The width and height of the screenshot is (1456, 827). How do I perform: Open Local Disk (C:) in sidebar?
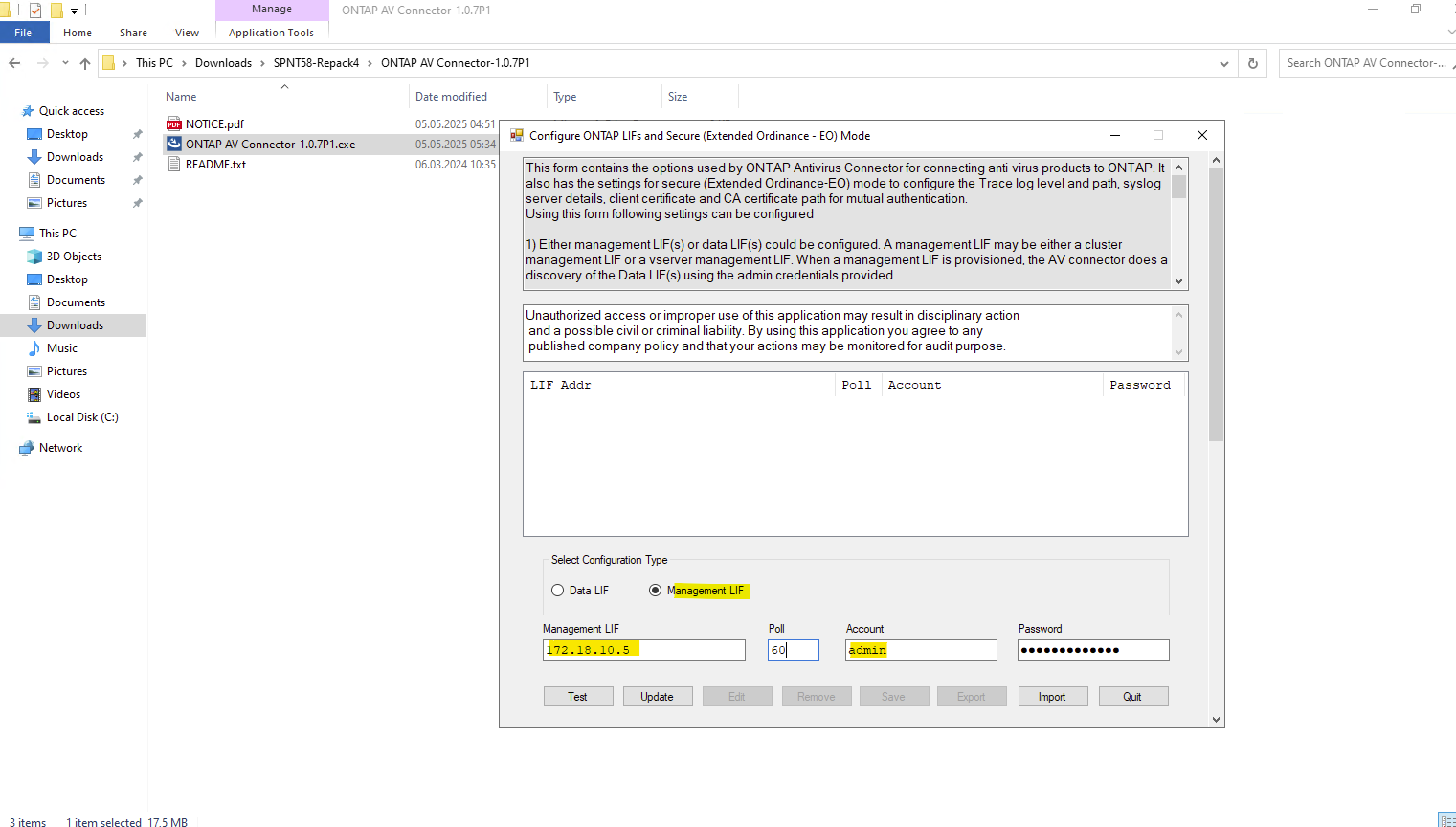click(81, 417)
